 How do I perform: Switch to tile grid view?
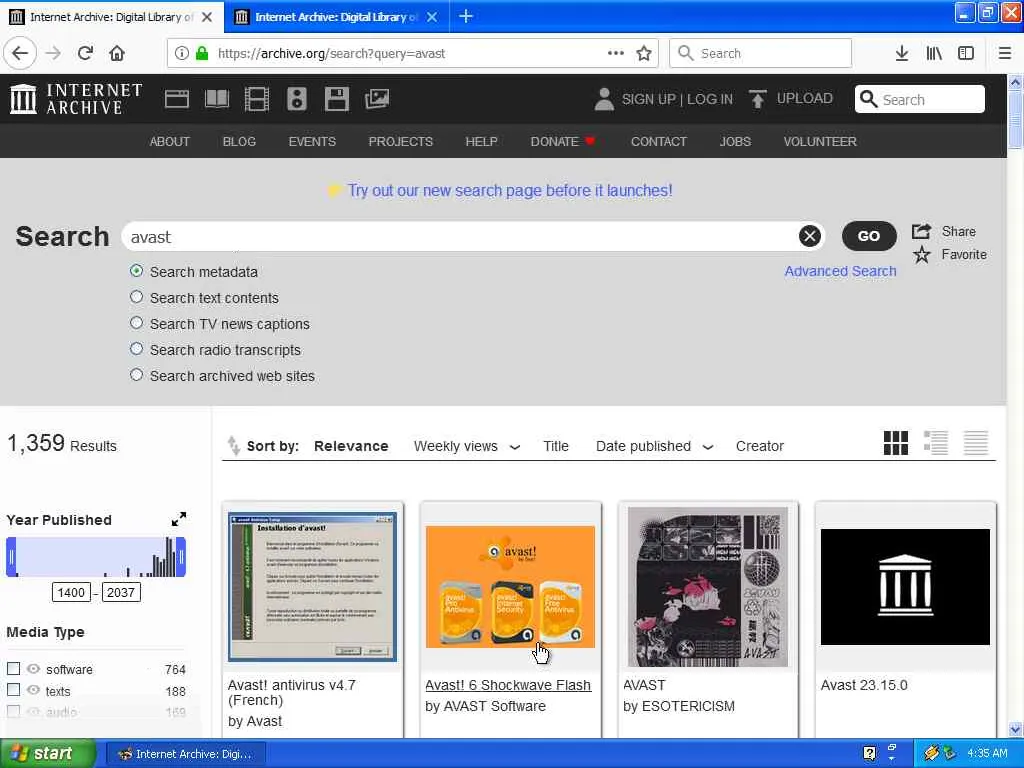(895, 443)
